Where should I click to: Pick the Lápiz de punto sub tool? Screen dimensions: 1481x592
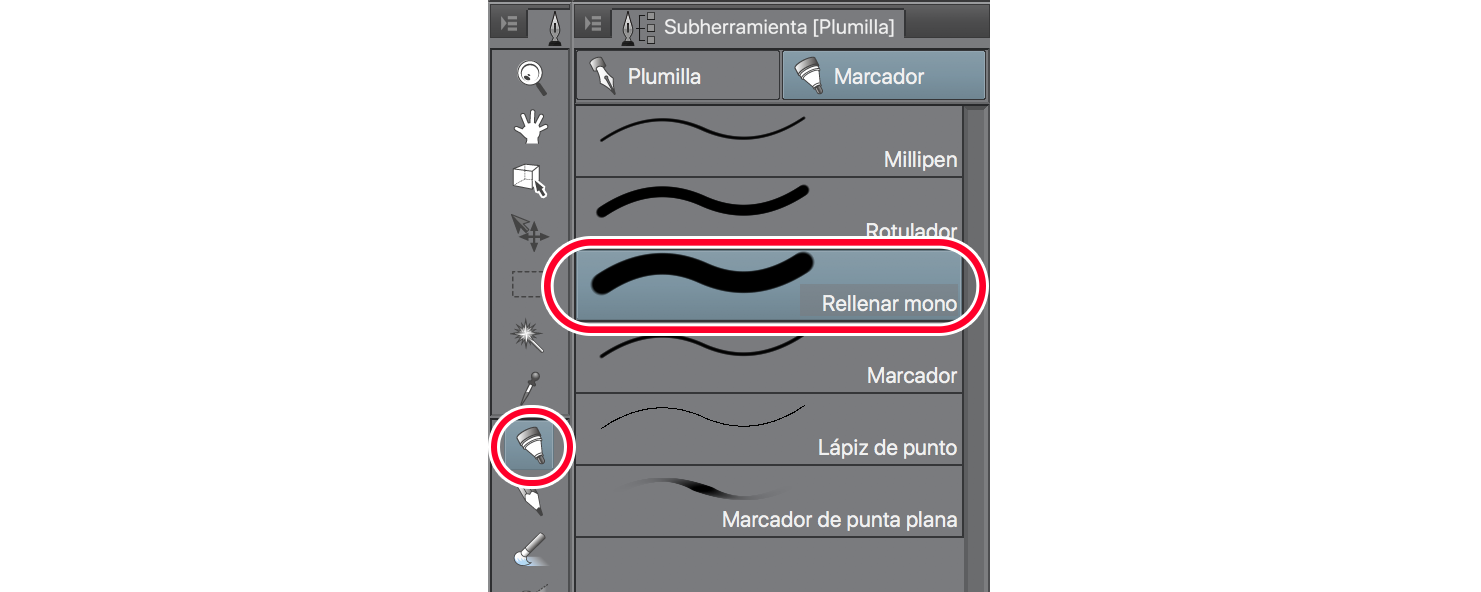(768, 429)
